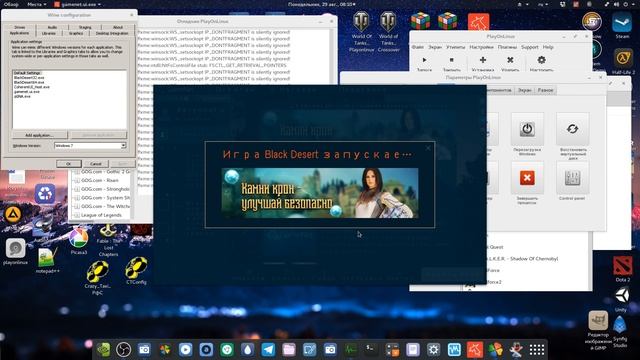Switch to Staging tab in Wine configuration
This screenshot has height=360, width=640.
(85, 27)
